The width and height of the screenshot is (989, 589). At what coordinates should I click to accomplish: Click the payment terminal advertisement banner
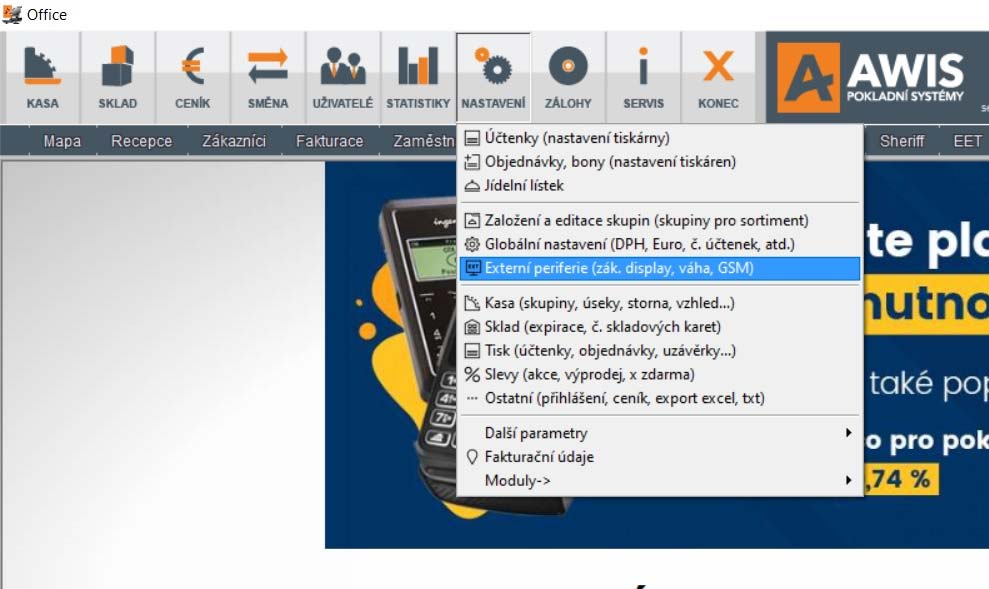point(657,354)
